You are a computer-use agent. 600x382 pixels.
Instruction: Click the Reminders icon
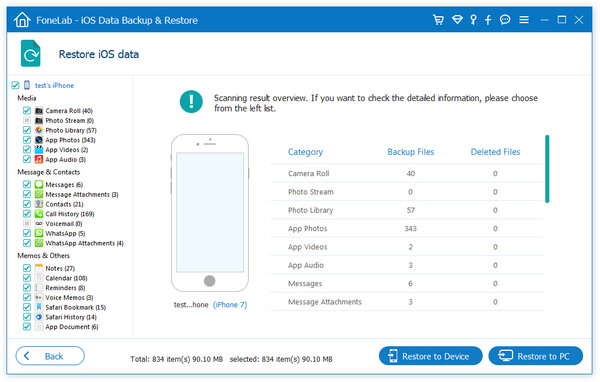coord(39,287)
